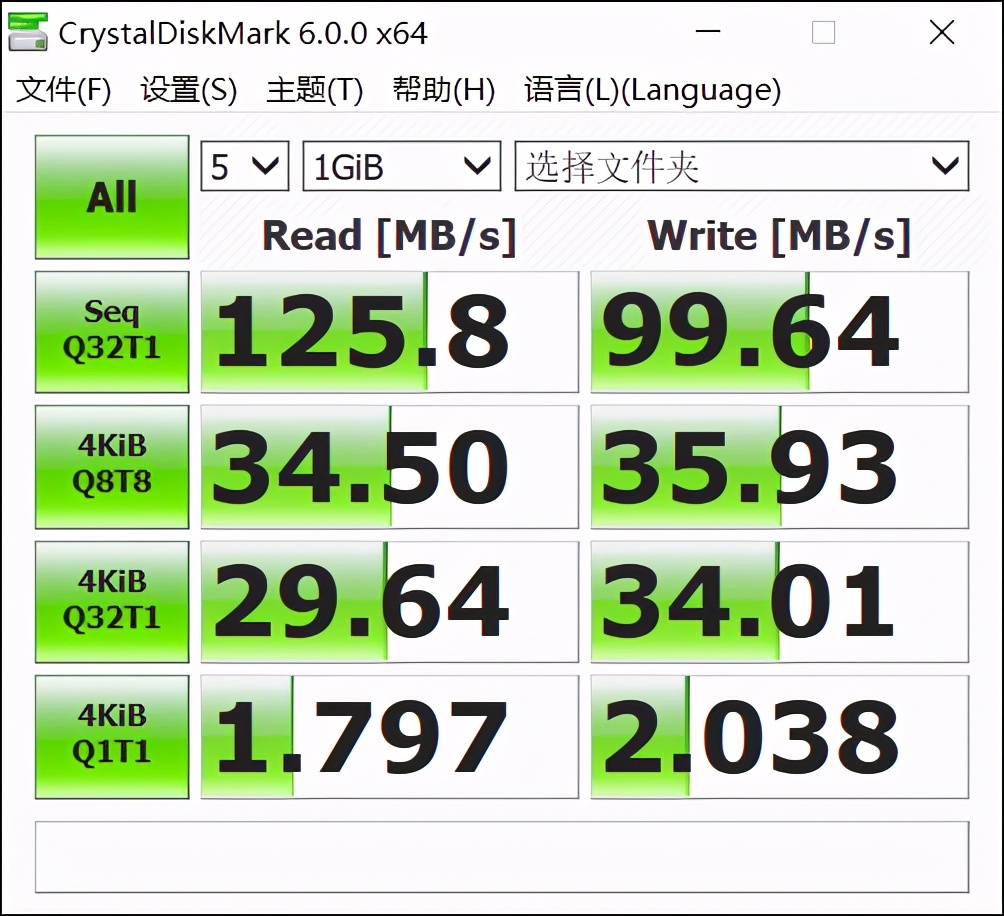Expand the 1GiB test size dropdown
The image size is (1004, 916).
click(x=401, y=166)
